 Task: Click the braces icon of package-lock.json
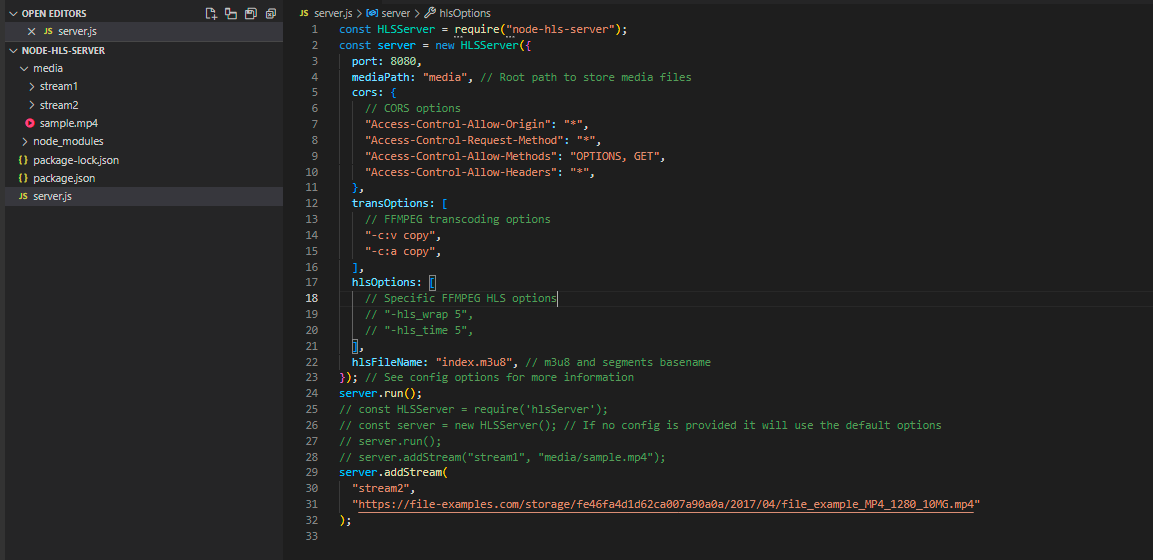[23, 159]
